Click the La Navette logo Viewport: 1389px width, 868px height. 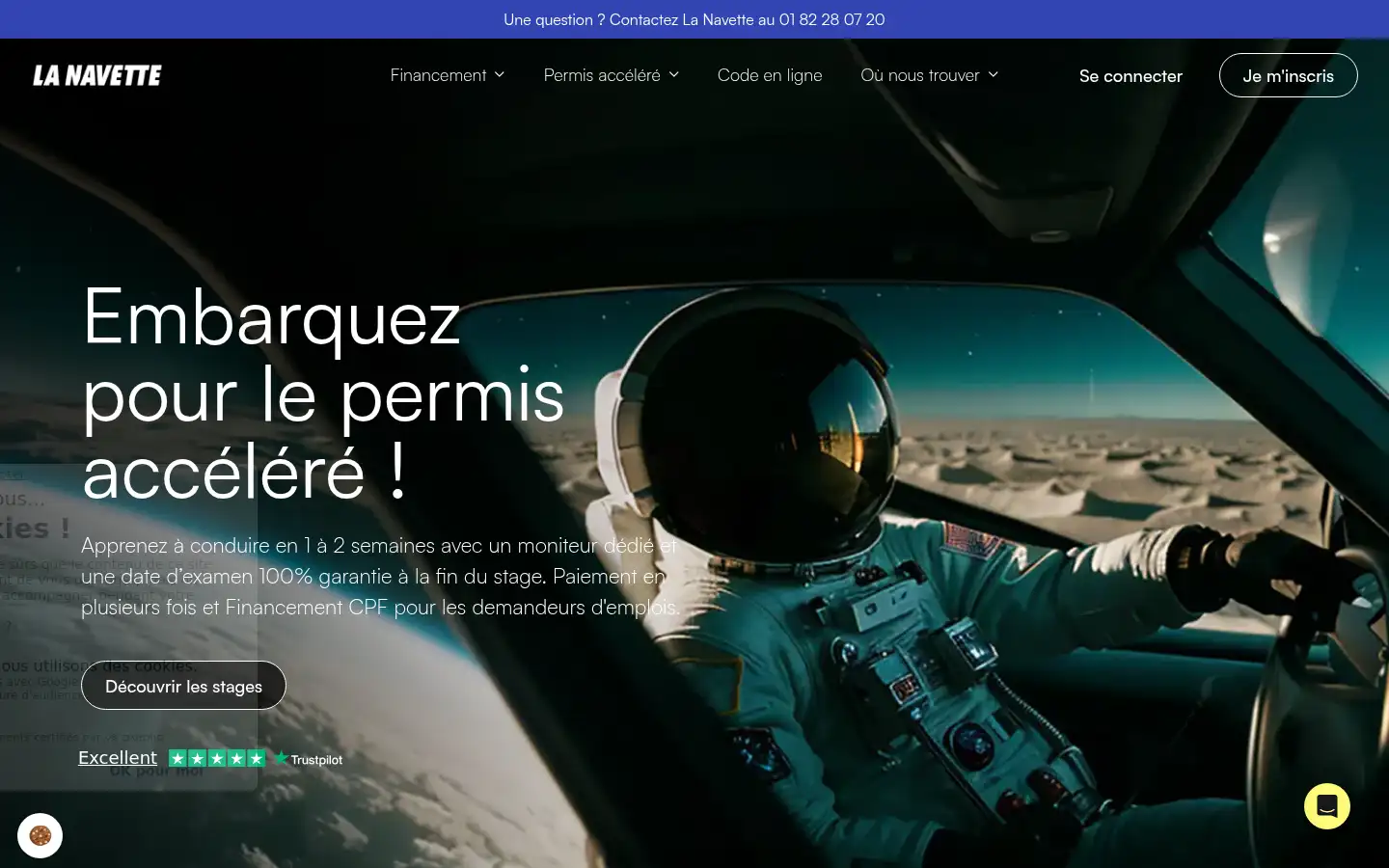(x=97, y=75)
